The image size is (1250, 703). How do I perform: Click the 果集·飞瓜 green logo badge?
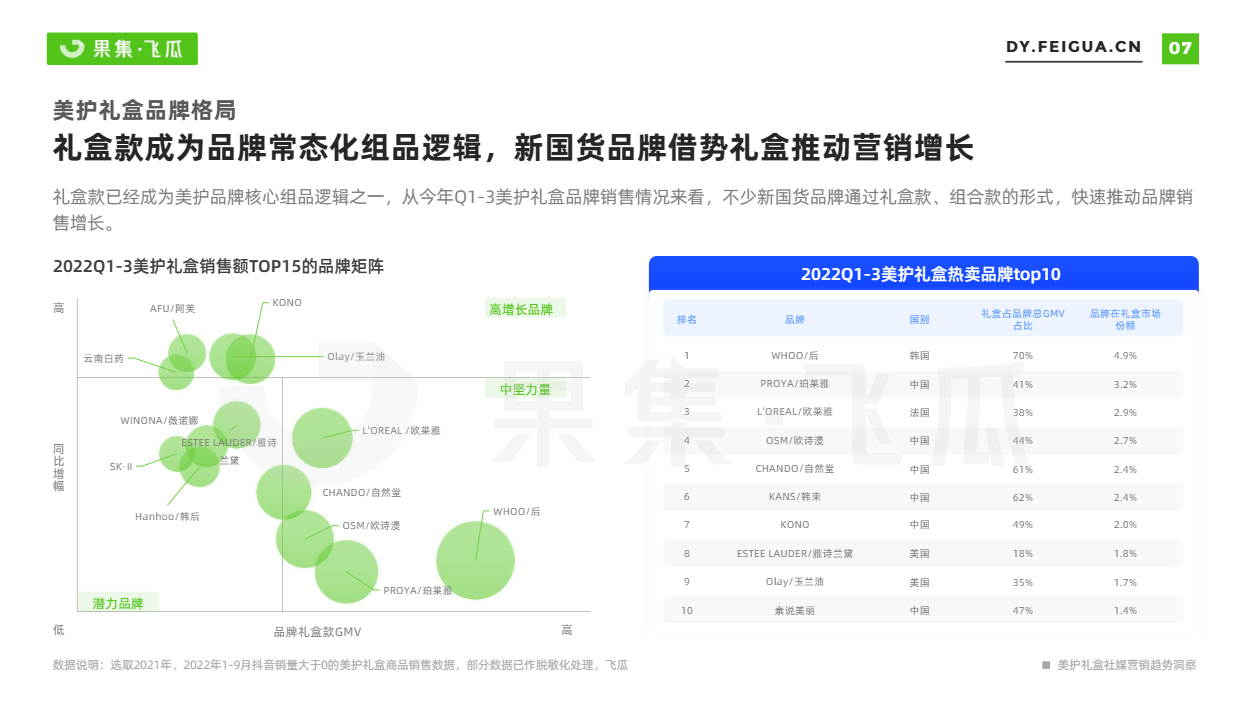[x=122, y=49]
